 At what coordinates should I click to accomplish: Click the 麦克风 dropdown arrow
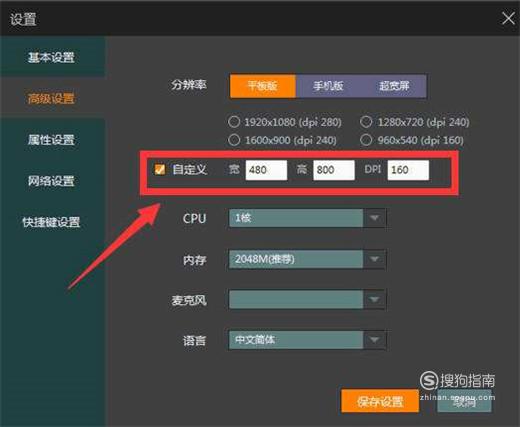[374, 299]
